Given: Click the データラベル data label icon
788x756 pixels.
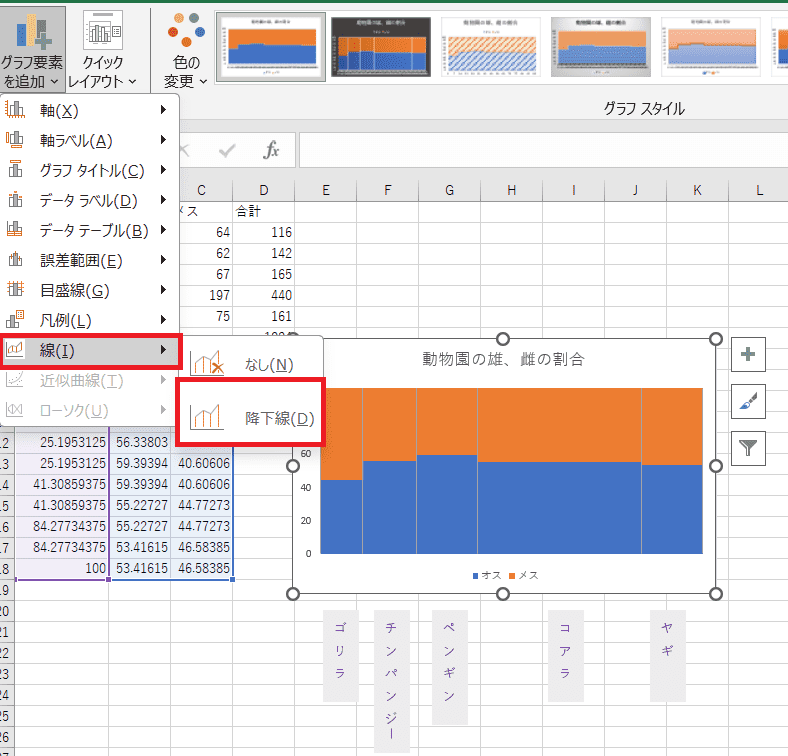Looking at the screenshot, I should click(15, 200).
